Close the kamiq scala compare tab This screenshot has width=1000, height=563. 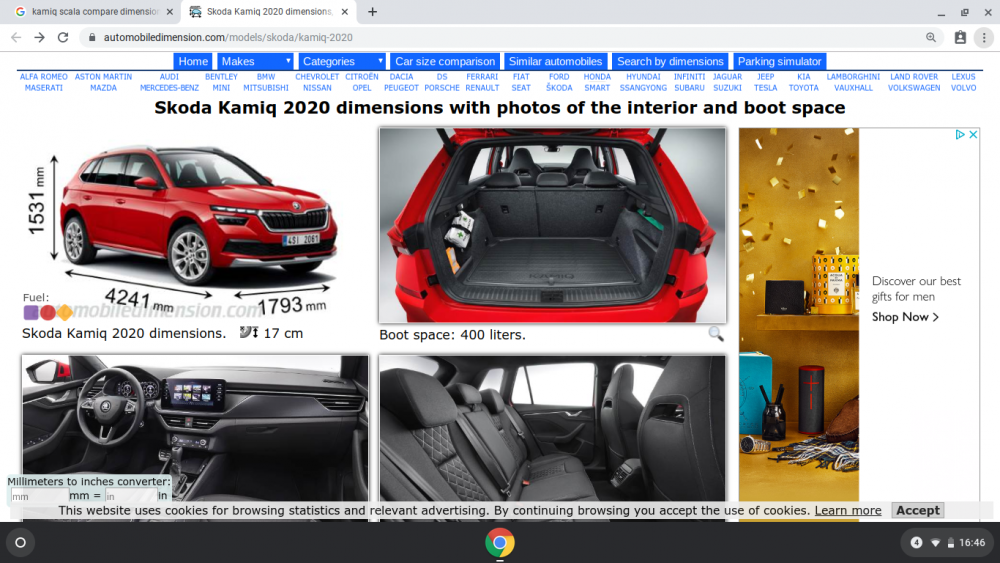(x=170, y=11)
